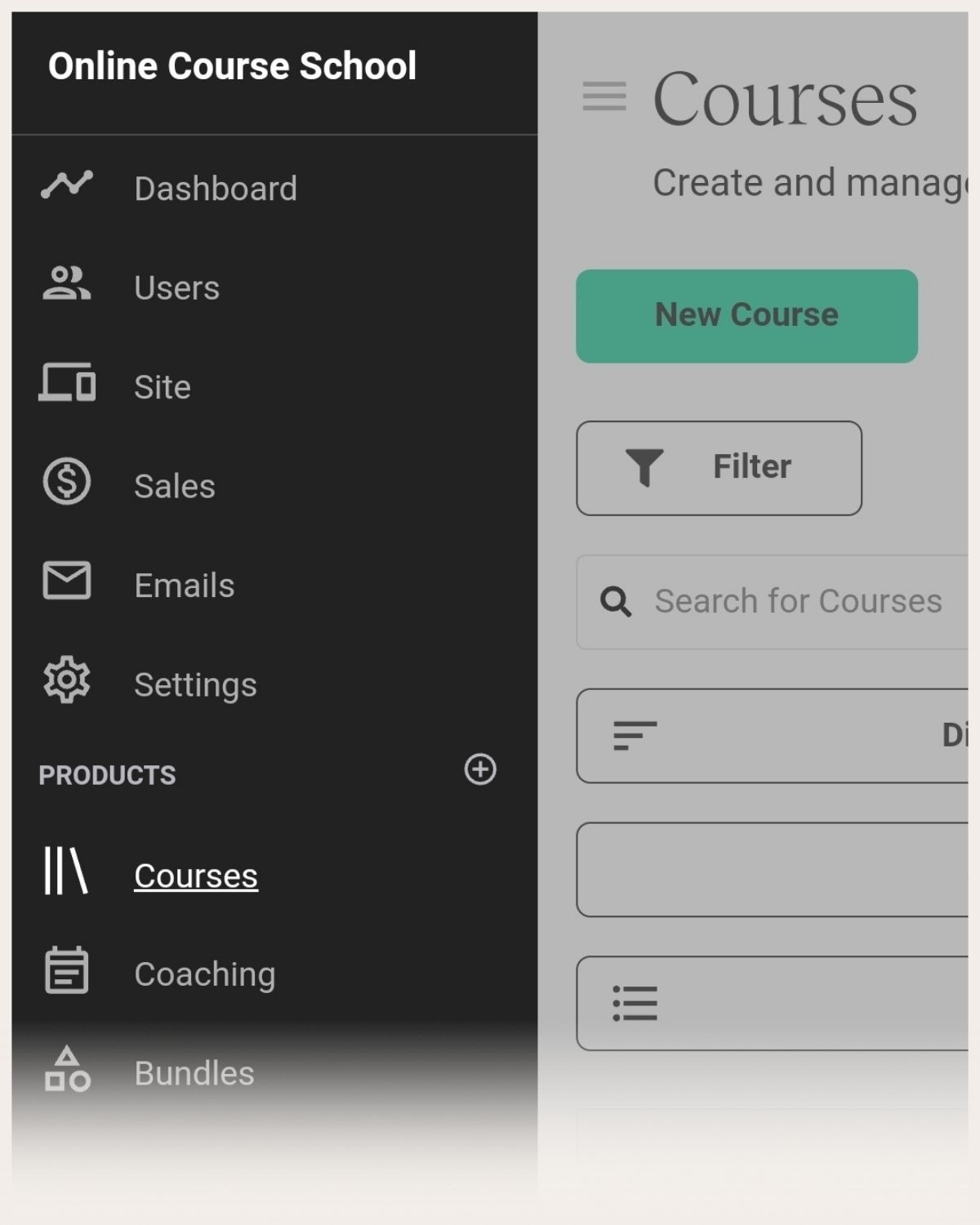980x1225 pixels.
Task: Add a product with the plus icon
Action: [x=480, y=769]
